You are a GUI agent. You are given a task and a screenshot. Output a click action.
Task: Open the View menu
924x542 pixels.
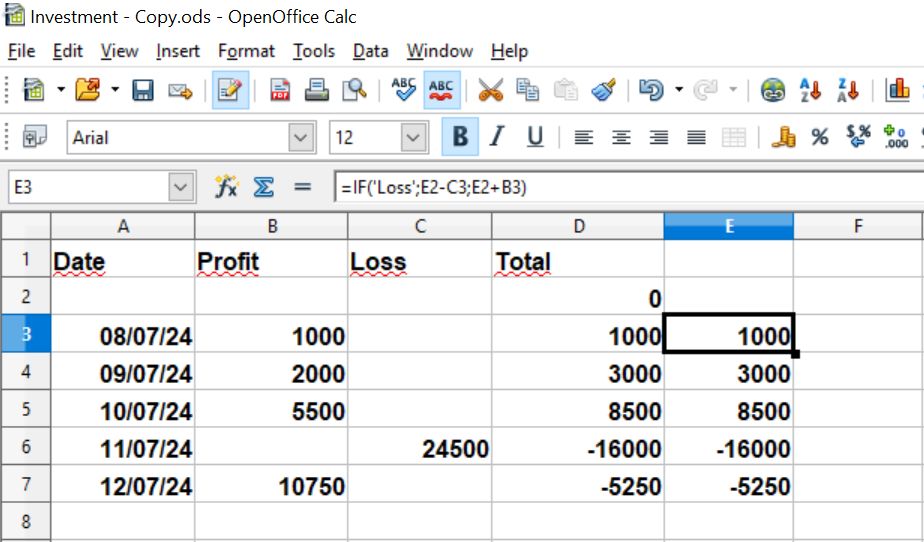[x=119, y=51]
